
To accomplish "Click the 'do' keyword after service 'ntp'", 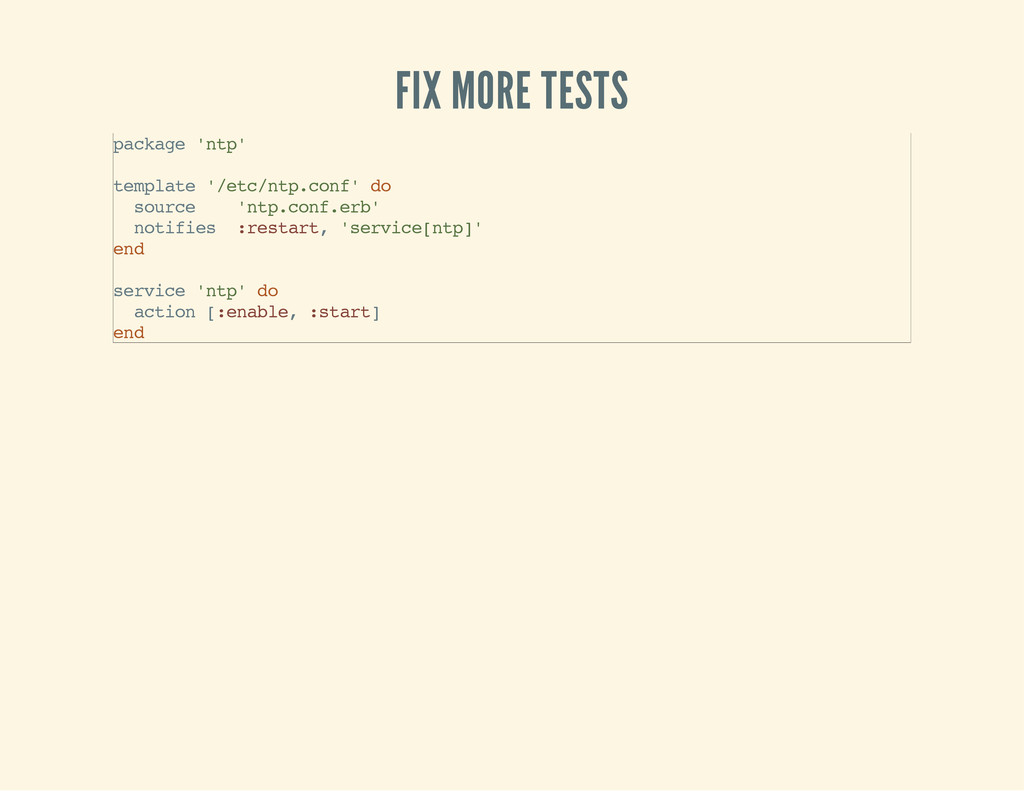I will tap(267, 291).
